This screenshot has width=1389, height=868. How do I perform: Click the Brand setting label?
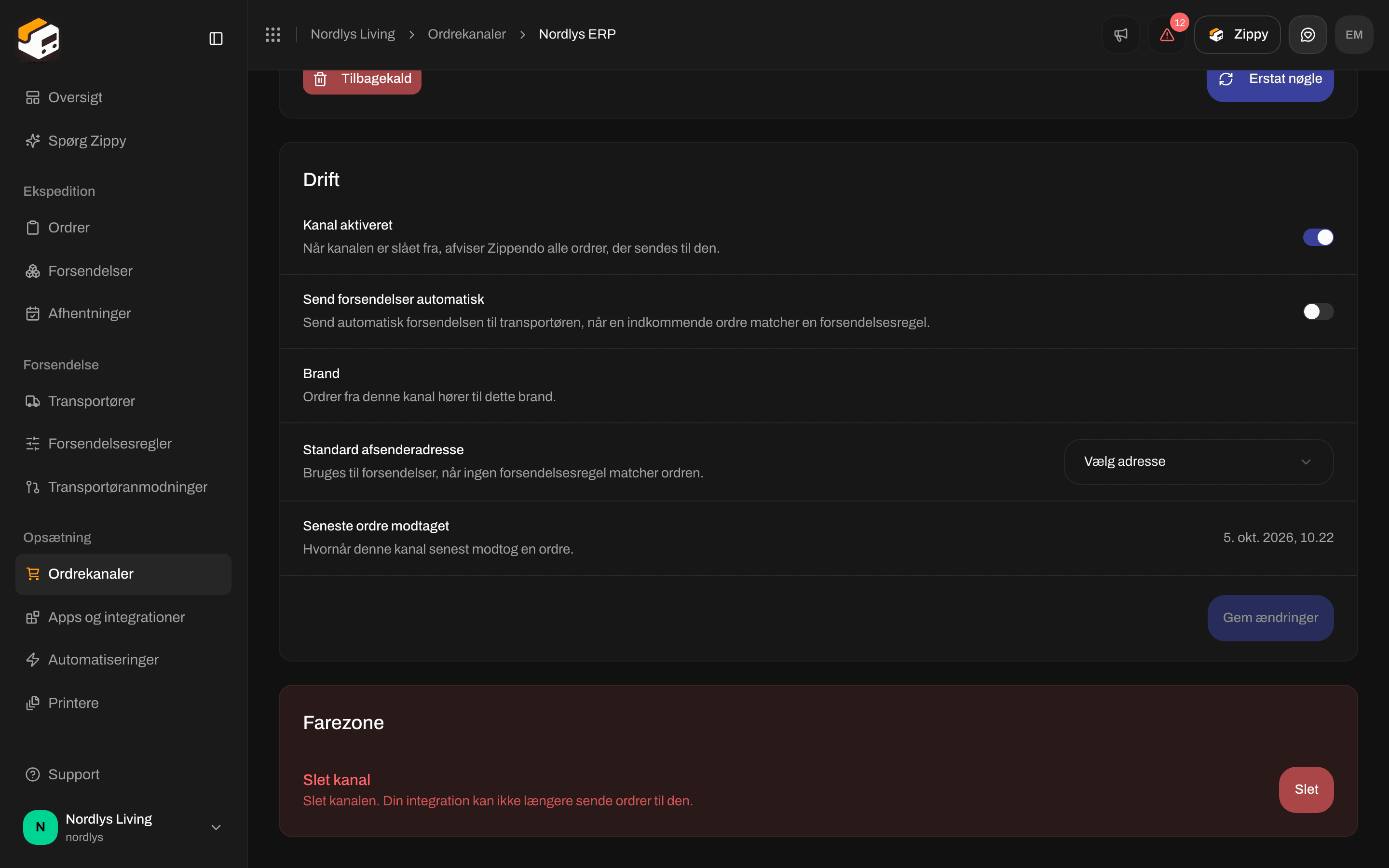[x=321, y=374]
